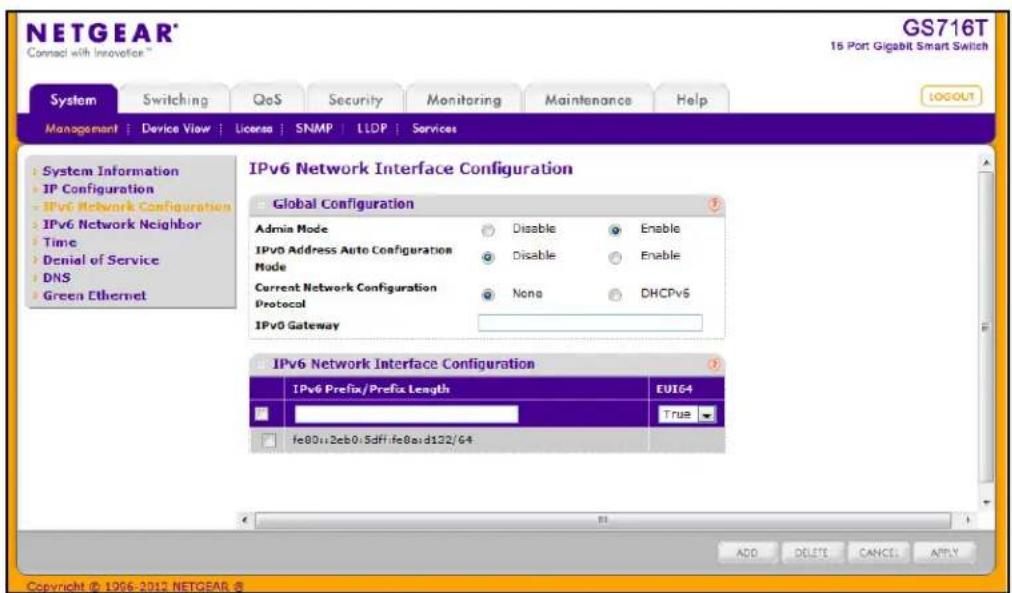The image size is (1012, 593).
Task: Click the fe80::2eb0:5dff:fe8a:d132/64 address text
Action: point(382,440)
